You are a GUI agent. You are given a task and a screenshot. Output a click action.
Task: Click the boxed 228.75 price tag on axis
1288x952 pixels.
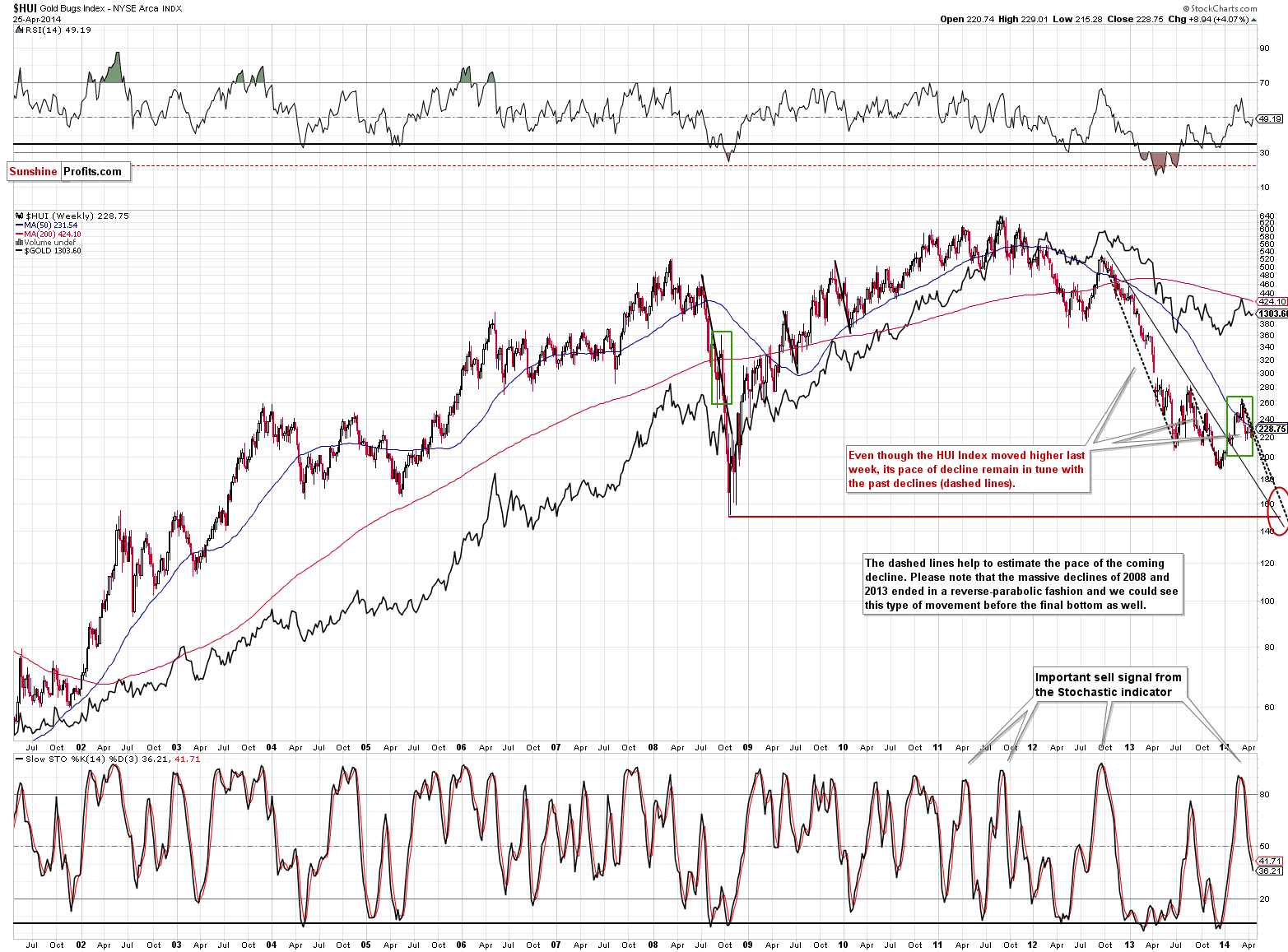pyautogui.click(x=1272, y=429)
